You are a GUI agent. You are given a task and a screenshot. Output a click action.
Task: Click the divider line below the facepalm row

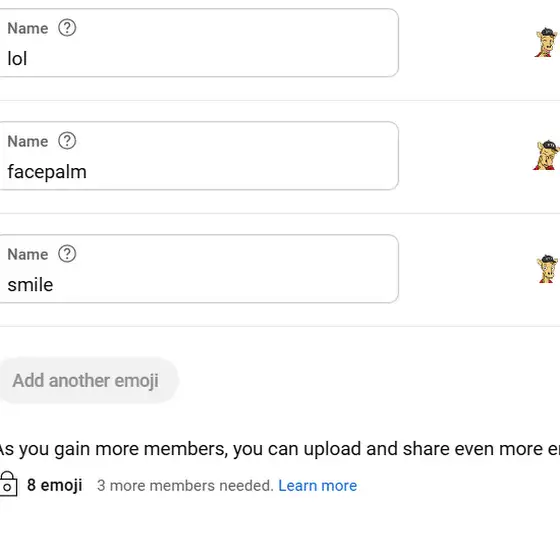coord(280,214)
